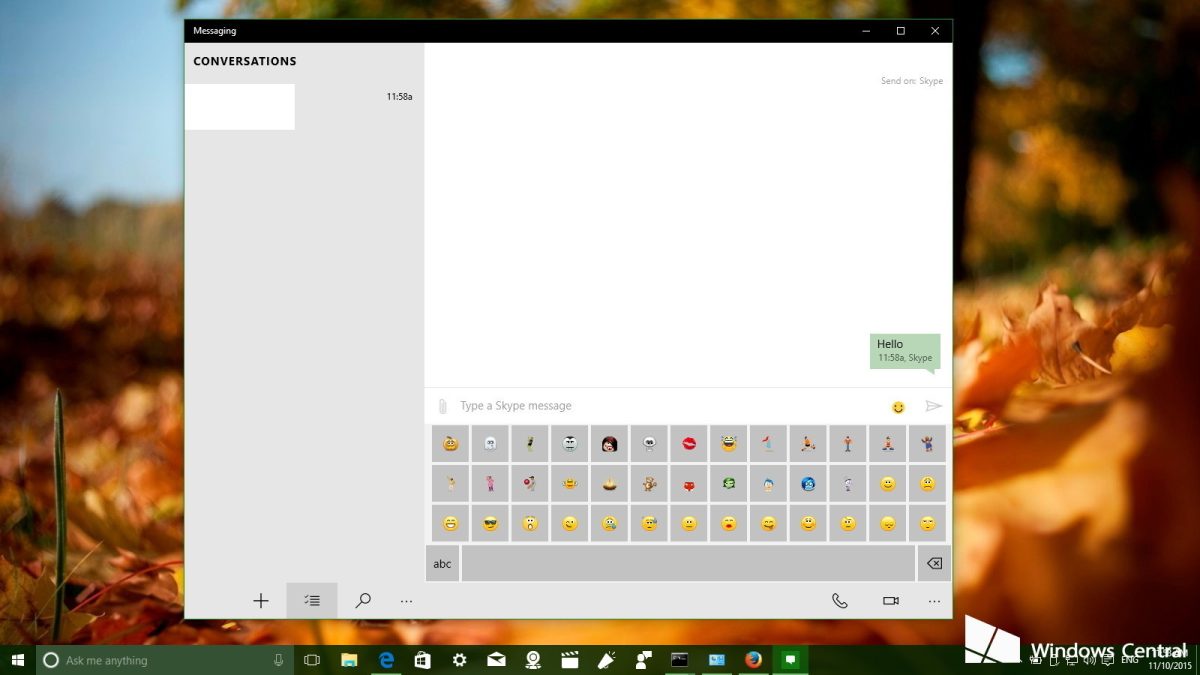
Task: Open search with the magnifier icon
Action: pos(364,600)
